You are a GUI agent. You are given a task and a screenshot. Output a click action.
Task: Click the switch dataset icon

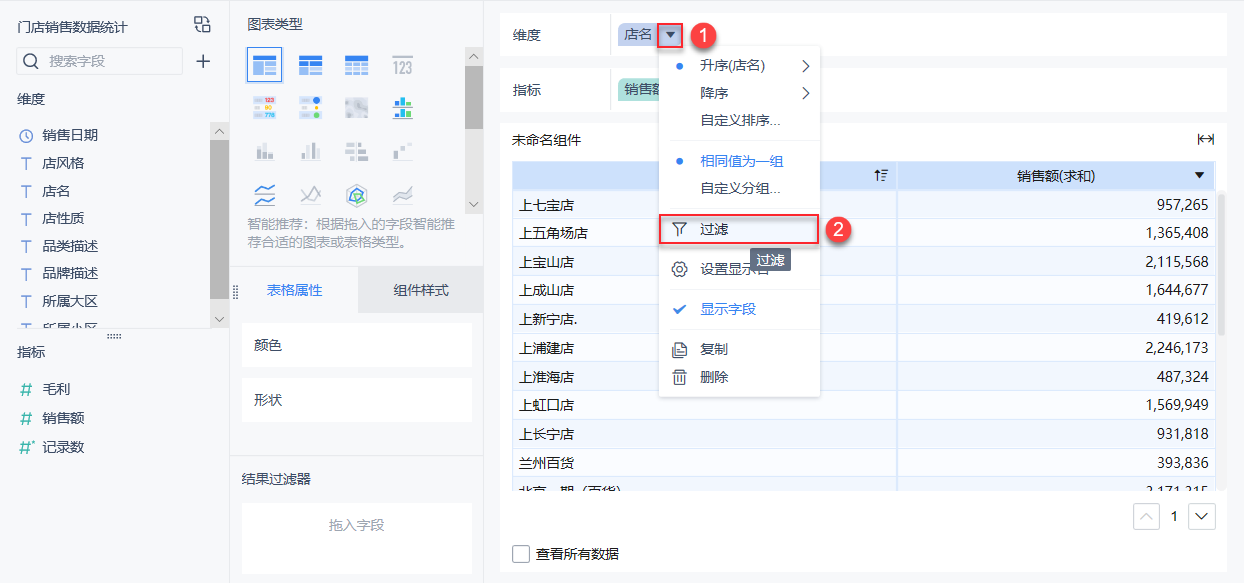point(202,25)
